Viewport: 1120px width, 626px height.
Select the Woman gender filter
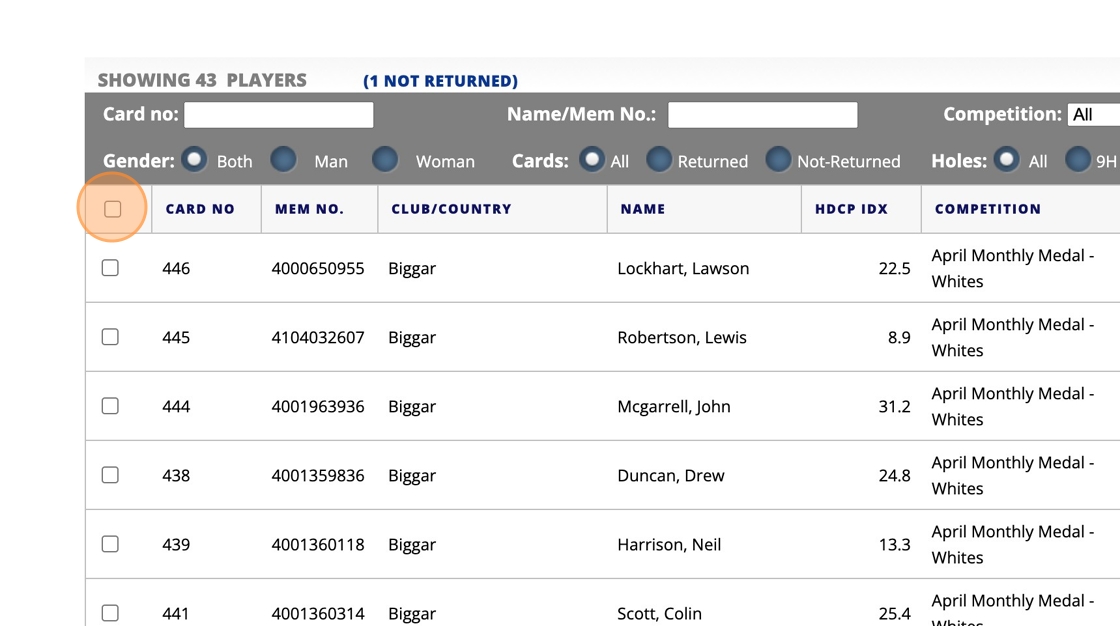pos(385,160)
